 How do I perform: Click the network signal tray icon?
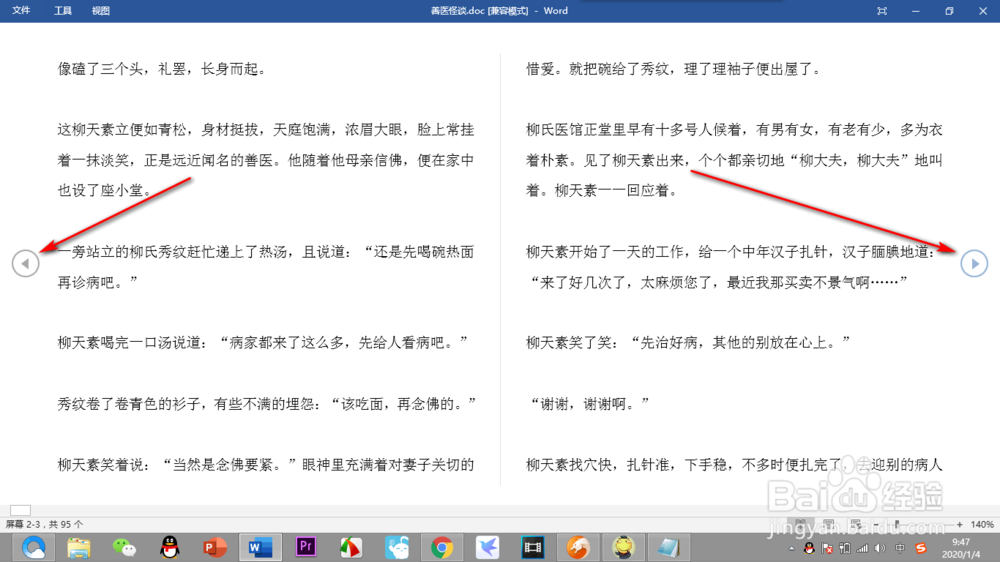tap(862, 548)
